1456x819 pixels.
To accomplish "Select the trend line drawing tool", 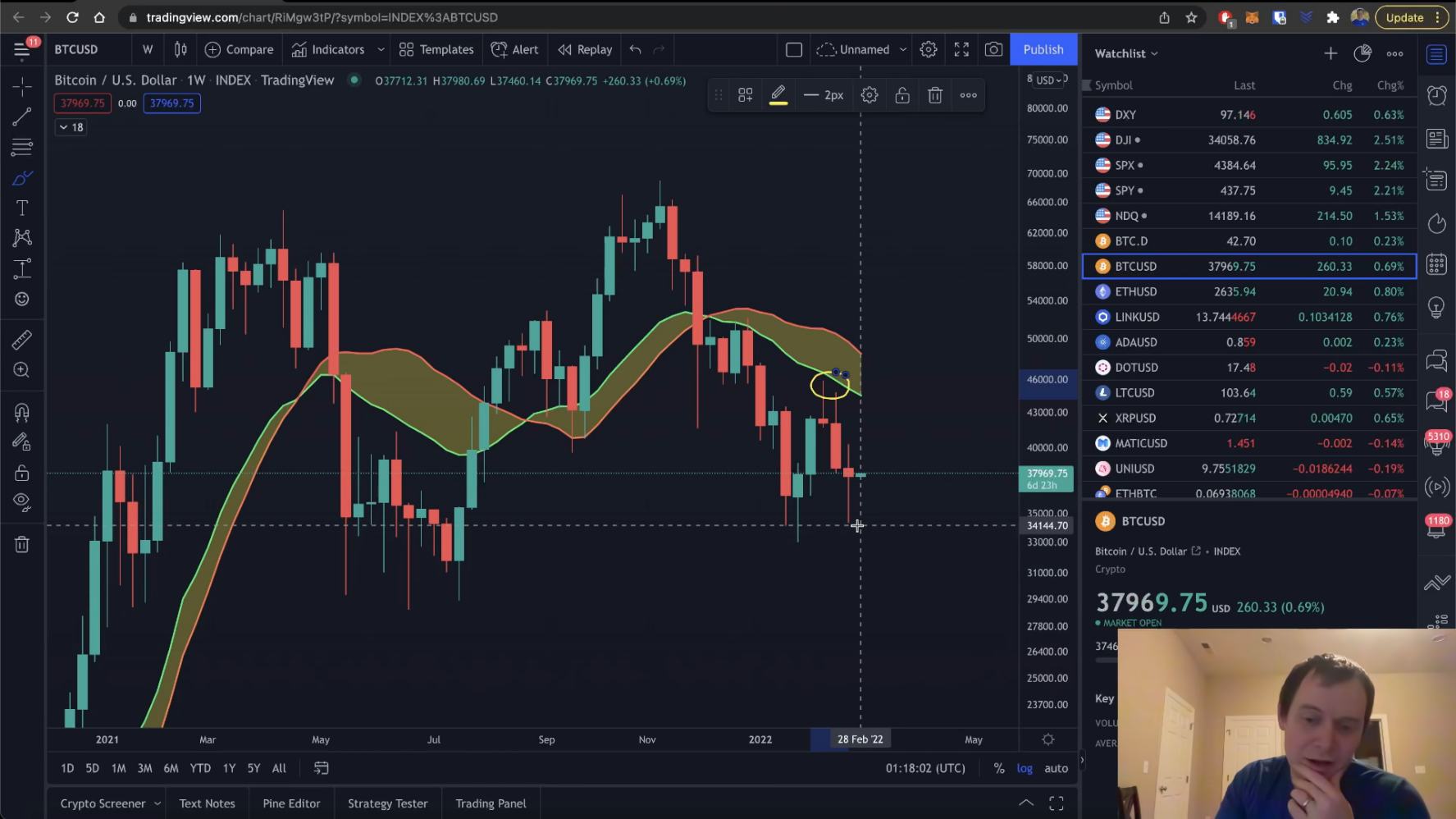I will (22, 117).
